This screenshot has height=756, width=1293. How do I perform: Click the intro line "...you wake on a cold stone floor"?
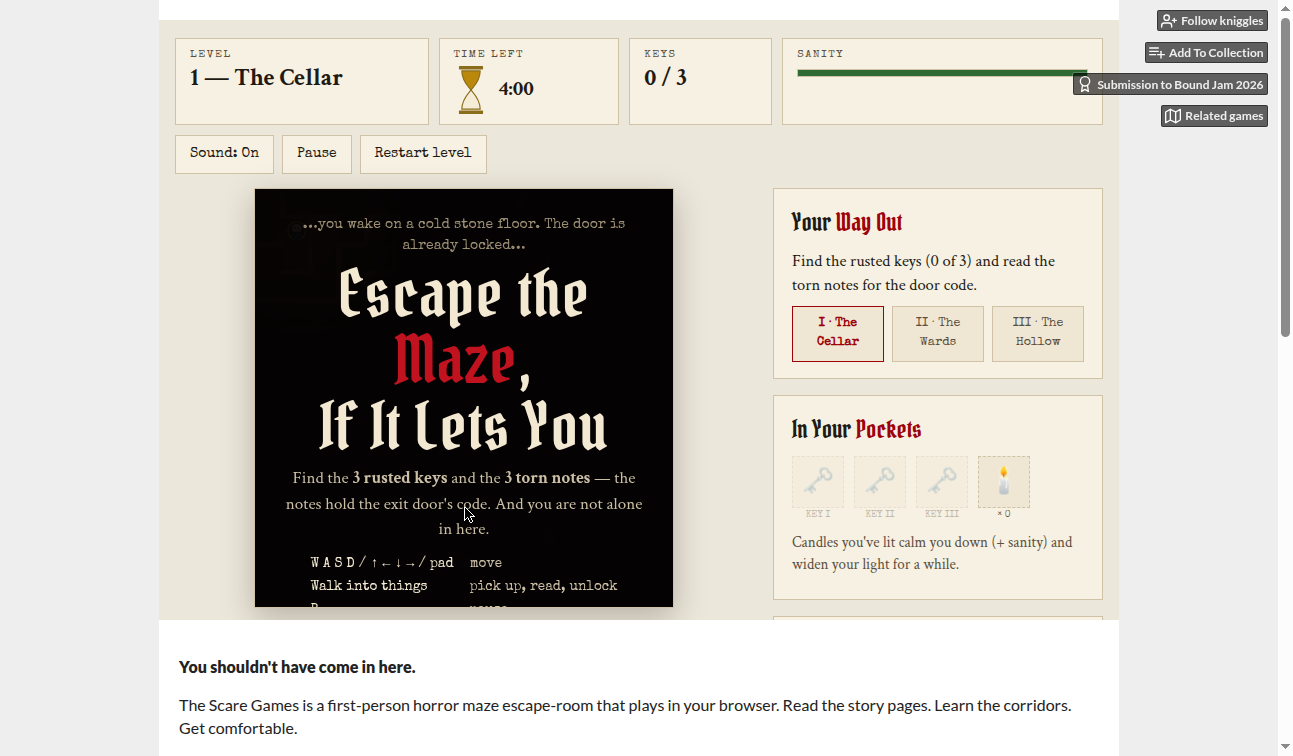click(464, 234)
